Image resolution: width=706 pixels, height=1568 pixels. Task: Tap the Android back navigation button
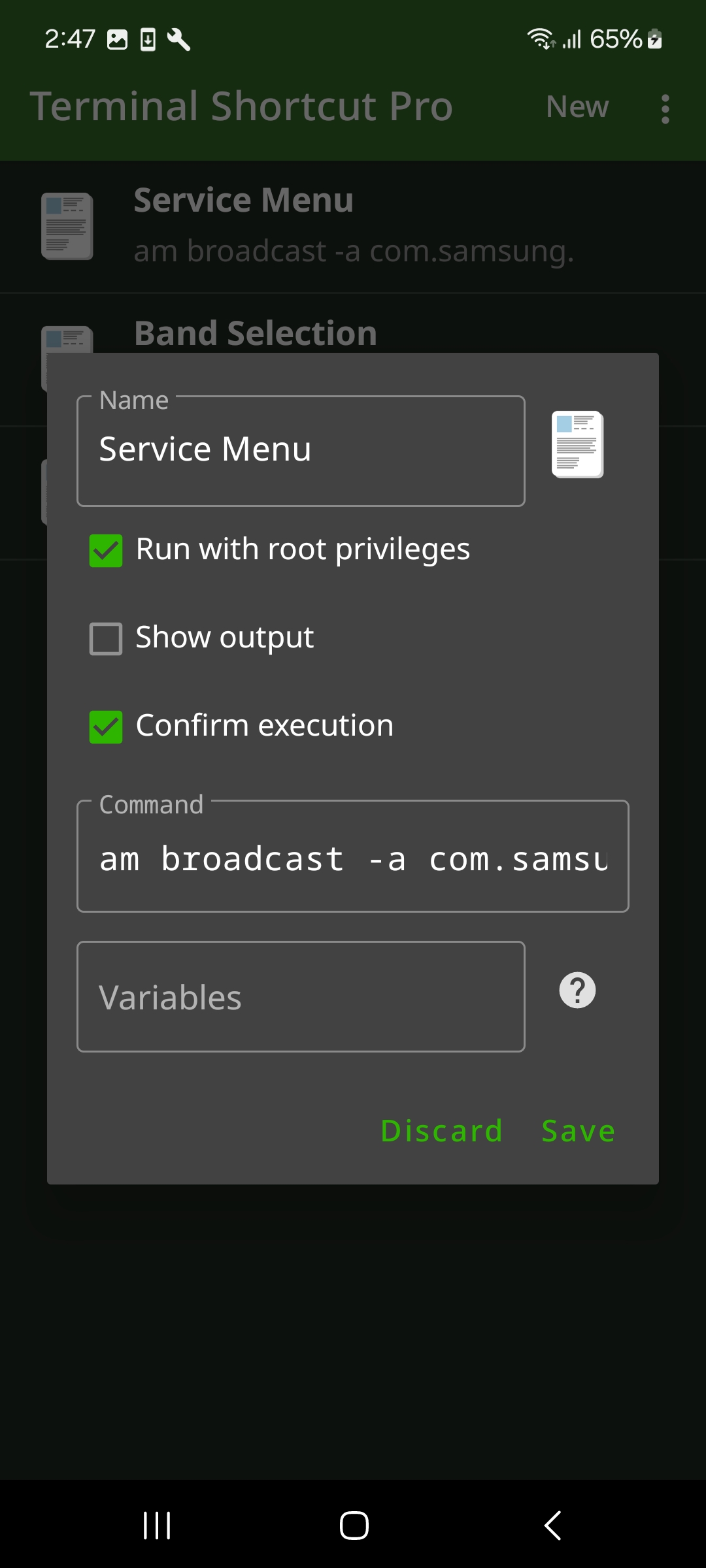(553, 1526)
